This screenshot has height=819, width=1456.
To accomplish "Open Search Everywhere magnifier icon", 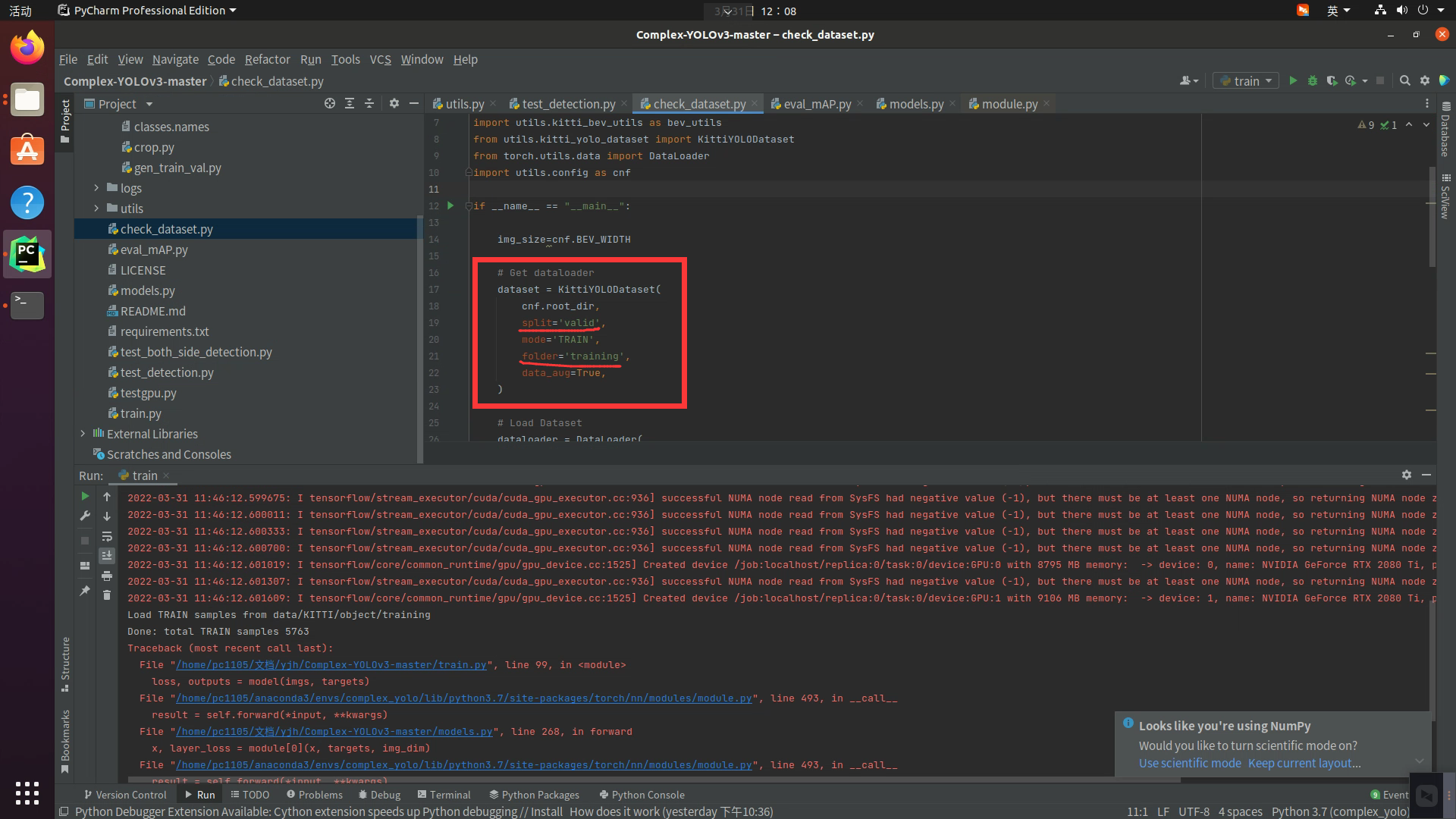I will tap(1404, 81).
